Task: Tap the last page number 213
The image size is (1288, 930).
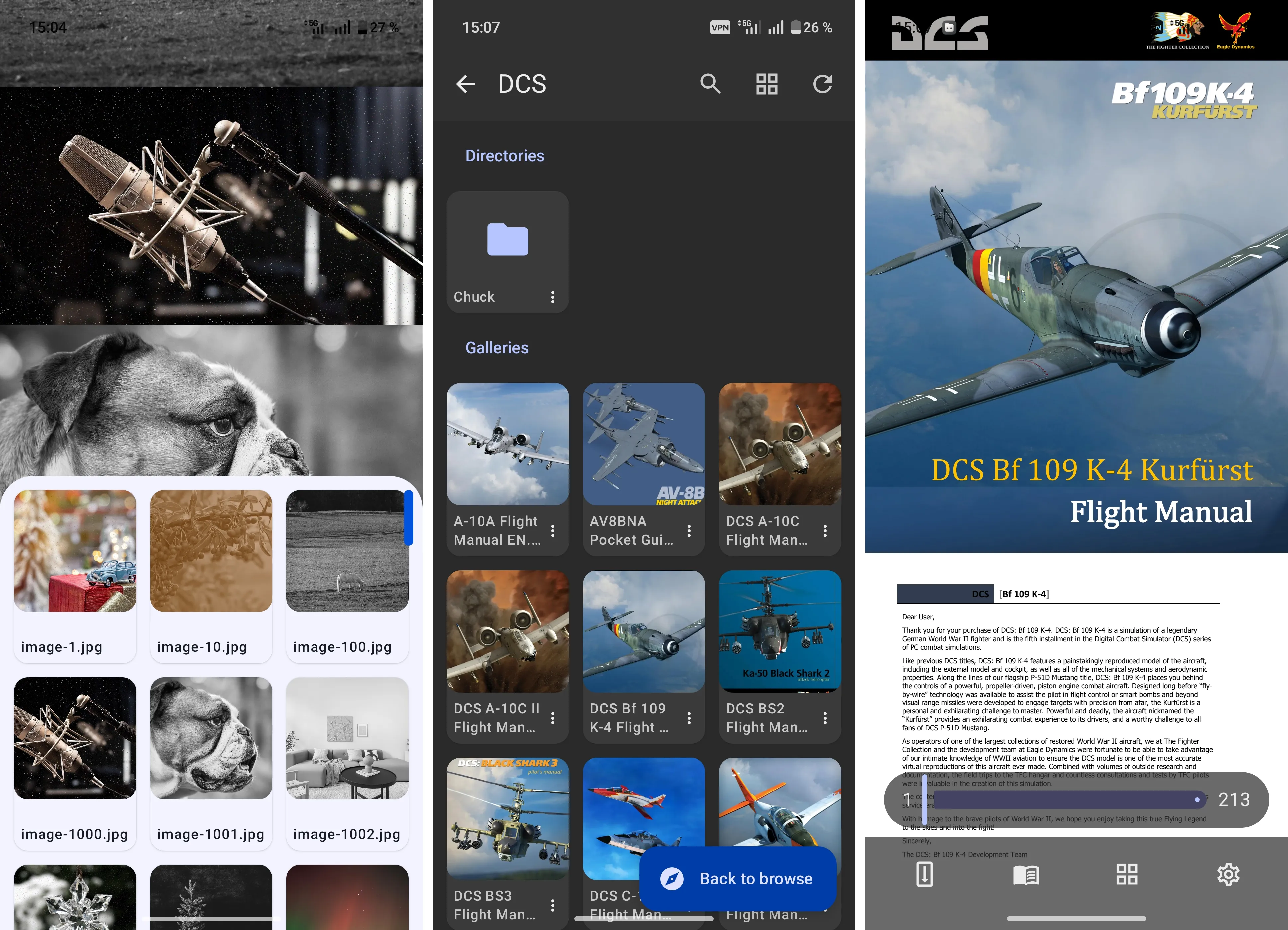Action: (x=1234, y=799)
